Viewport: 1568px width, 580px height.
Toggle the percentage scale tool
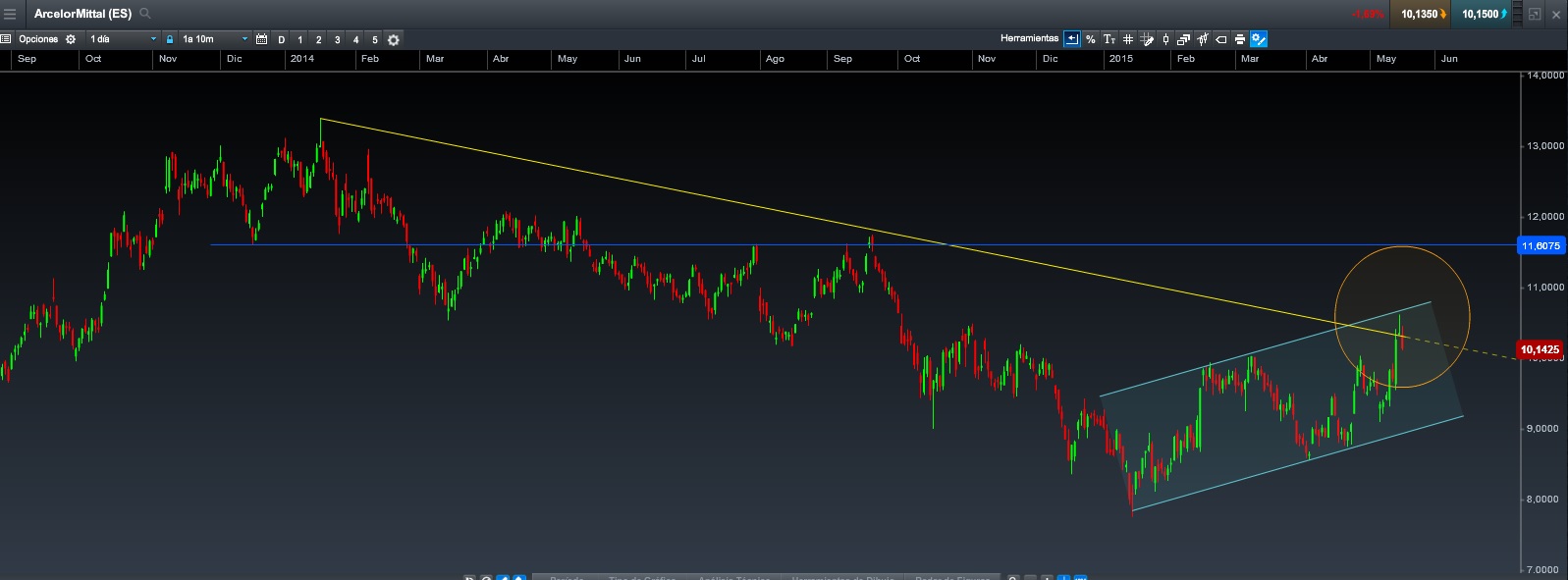coord(1091,39)
